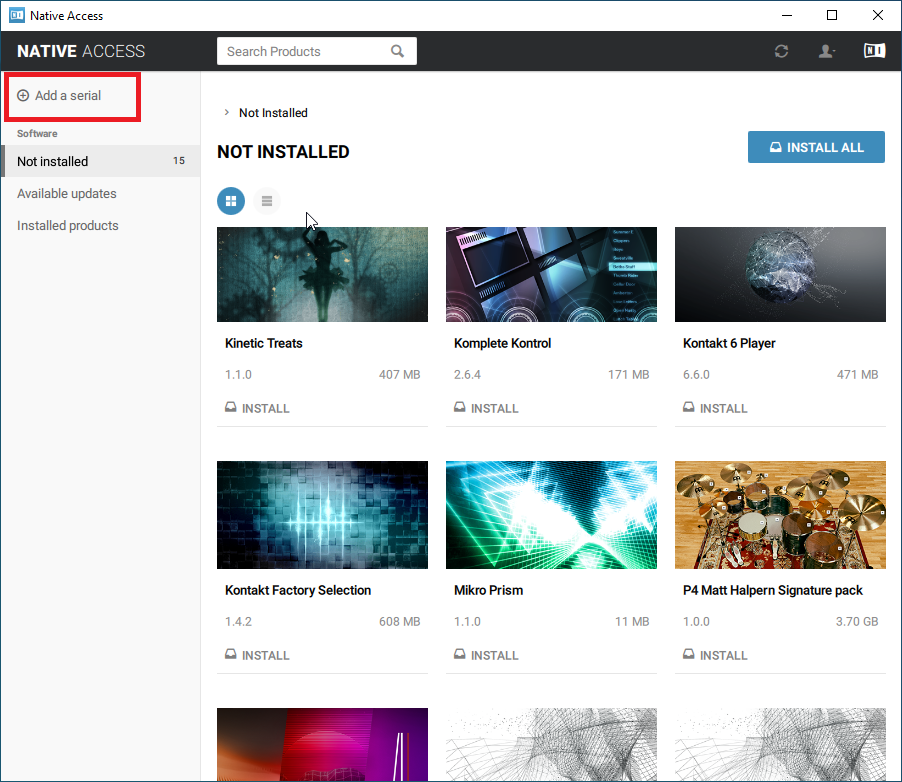The height and width of the screenshot is (782, 902).
Task: Click the P4 Matt Halpern drum thumbnail
Action: 780,515
